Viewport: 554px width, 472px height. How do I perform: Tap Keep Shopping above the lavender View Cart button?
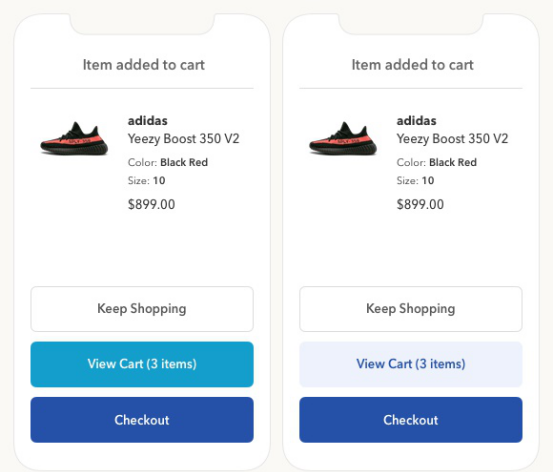411,309
